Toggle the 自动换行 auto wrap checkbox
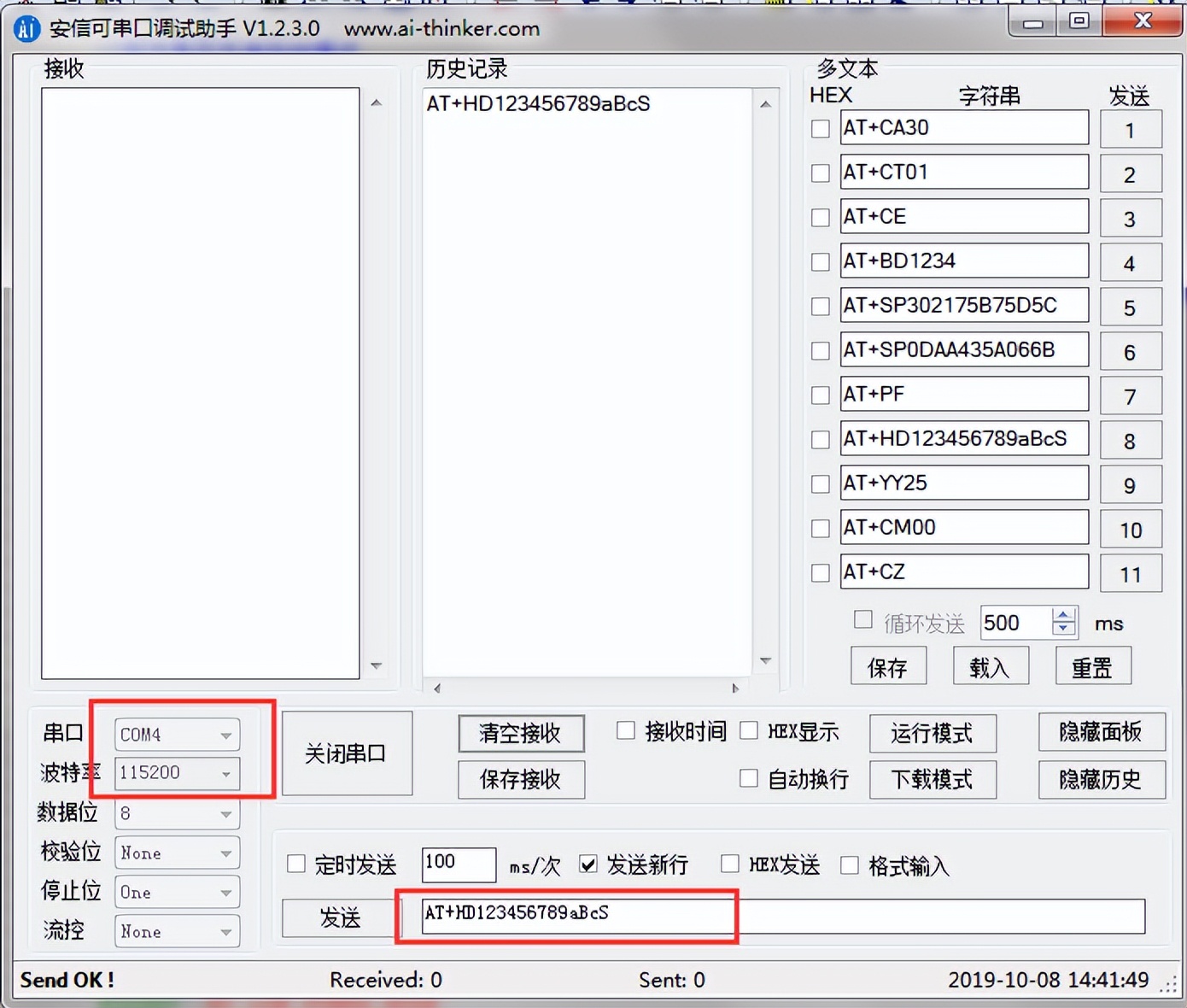This screenshot has height=1008, width=1187. click(x=749, y=778)
